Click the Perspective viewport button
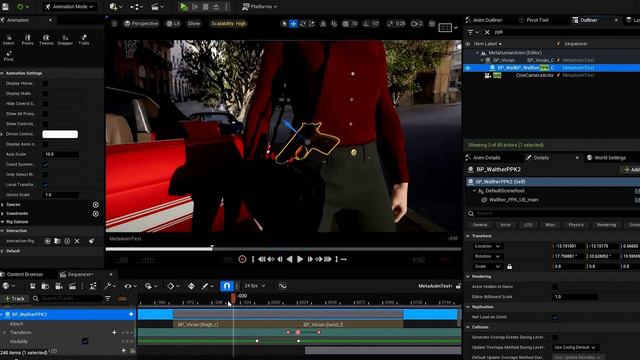The height and width of the screenshot is (360, 640). (141, 24)
